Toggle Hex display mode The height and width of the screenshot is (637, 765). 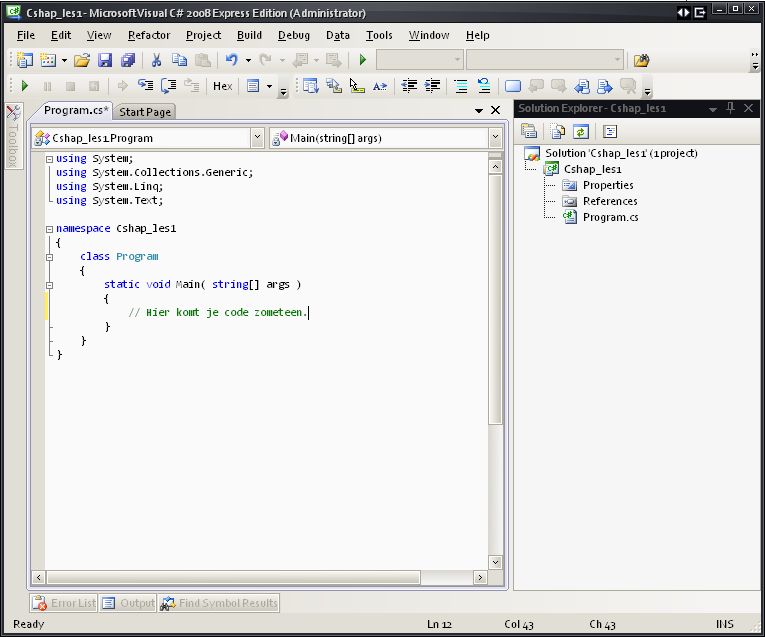coord(222,86)
